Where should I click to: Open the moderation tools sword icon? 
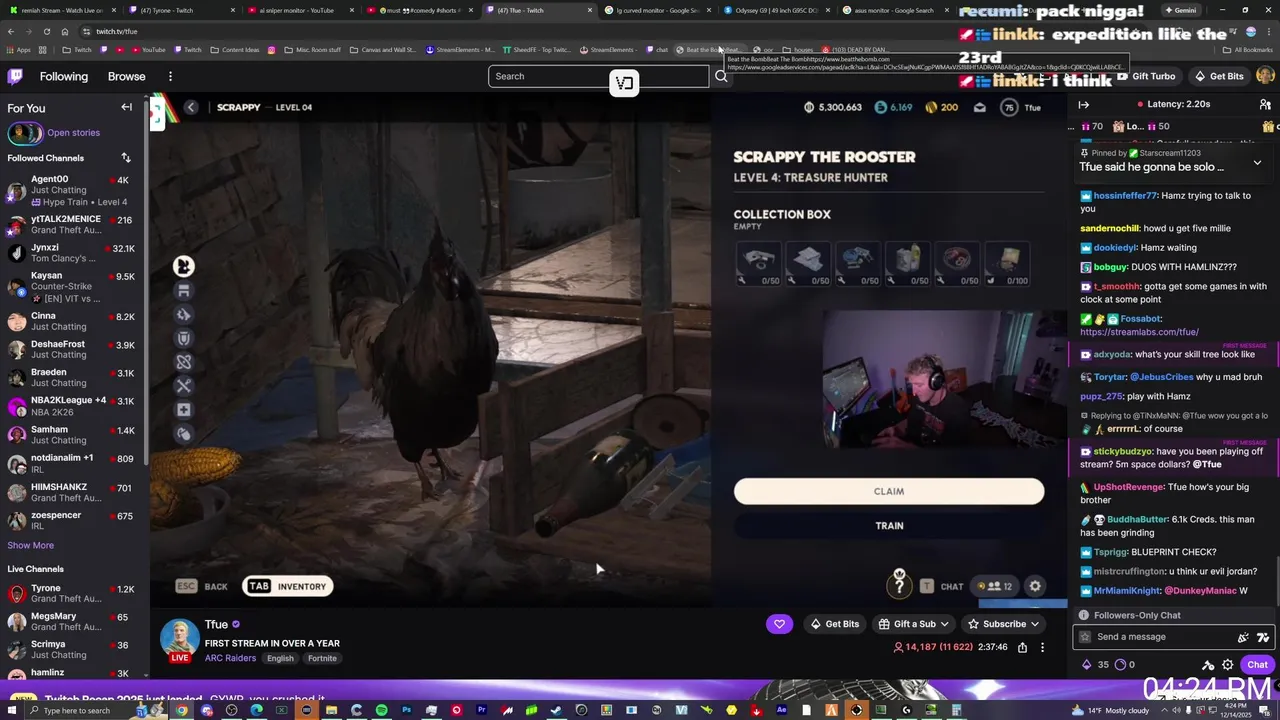tap(1208, 665)
